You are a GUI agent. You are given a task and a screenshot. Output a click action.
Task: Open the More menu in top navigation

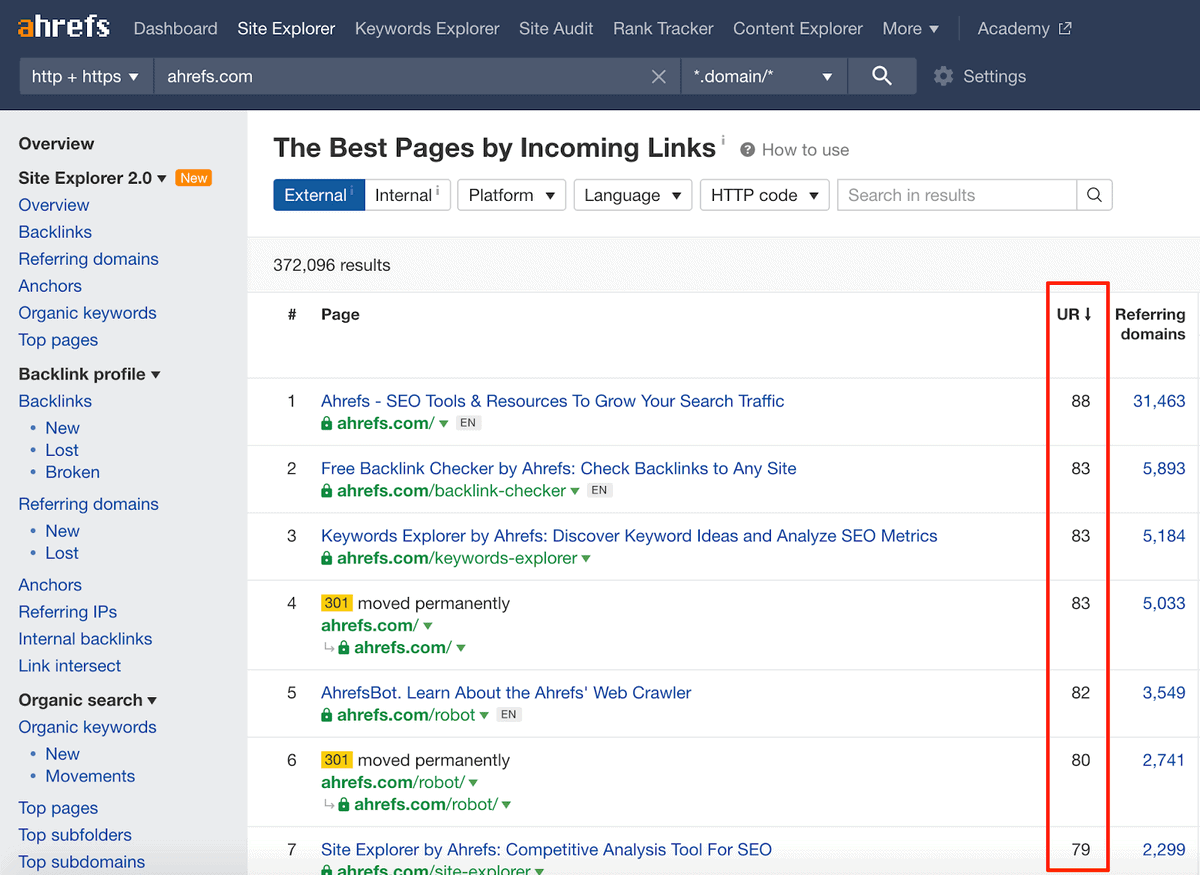(911, 28)
